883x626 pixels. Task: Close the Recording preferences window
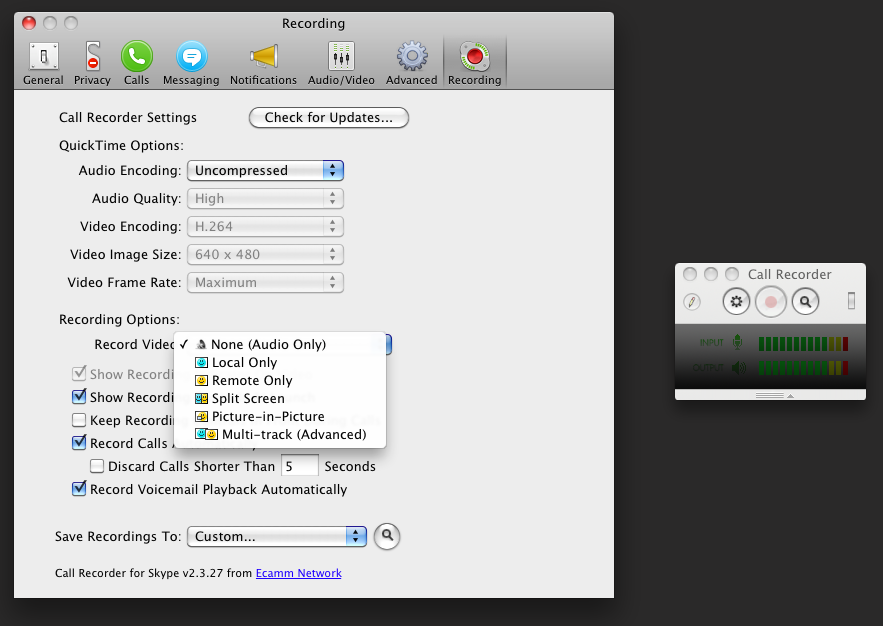29,23
